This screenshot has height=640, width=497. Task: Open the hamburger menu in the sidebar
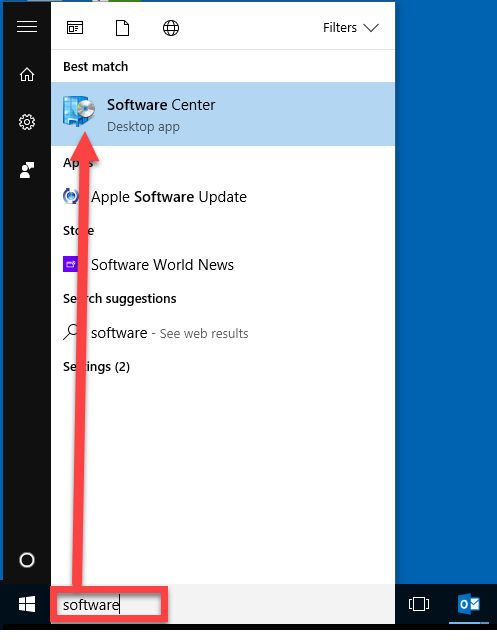tap(27, 27)
